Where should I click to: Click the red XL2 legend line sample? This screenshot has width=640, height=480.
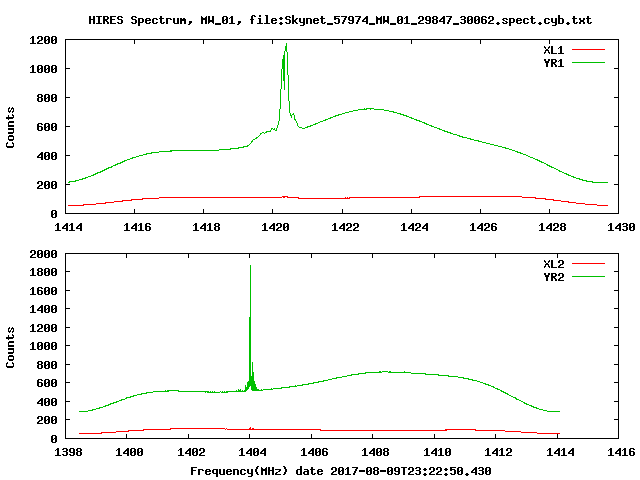[588, 264]
